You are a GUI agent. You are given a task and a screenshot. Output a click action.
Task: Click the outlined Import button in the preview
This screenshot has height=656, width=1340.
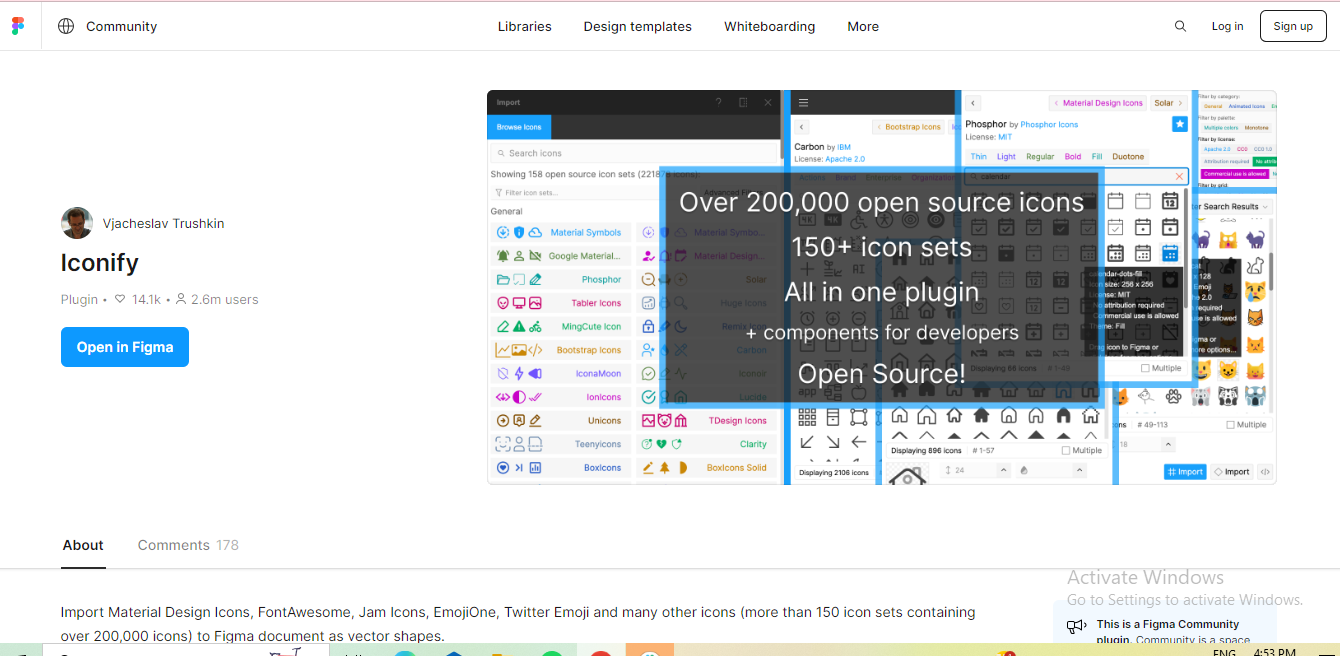[1232, 472]
